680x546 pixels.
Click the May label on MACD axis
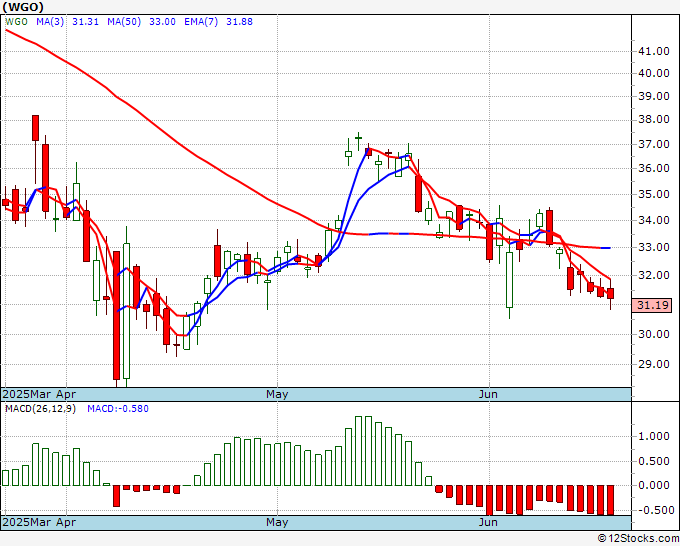pos(277,522)
